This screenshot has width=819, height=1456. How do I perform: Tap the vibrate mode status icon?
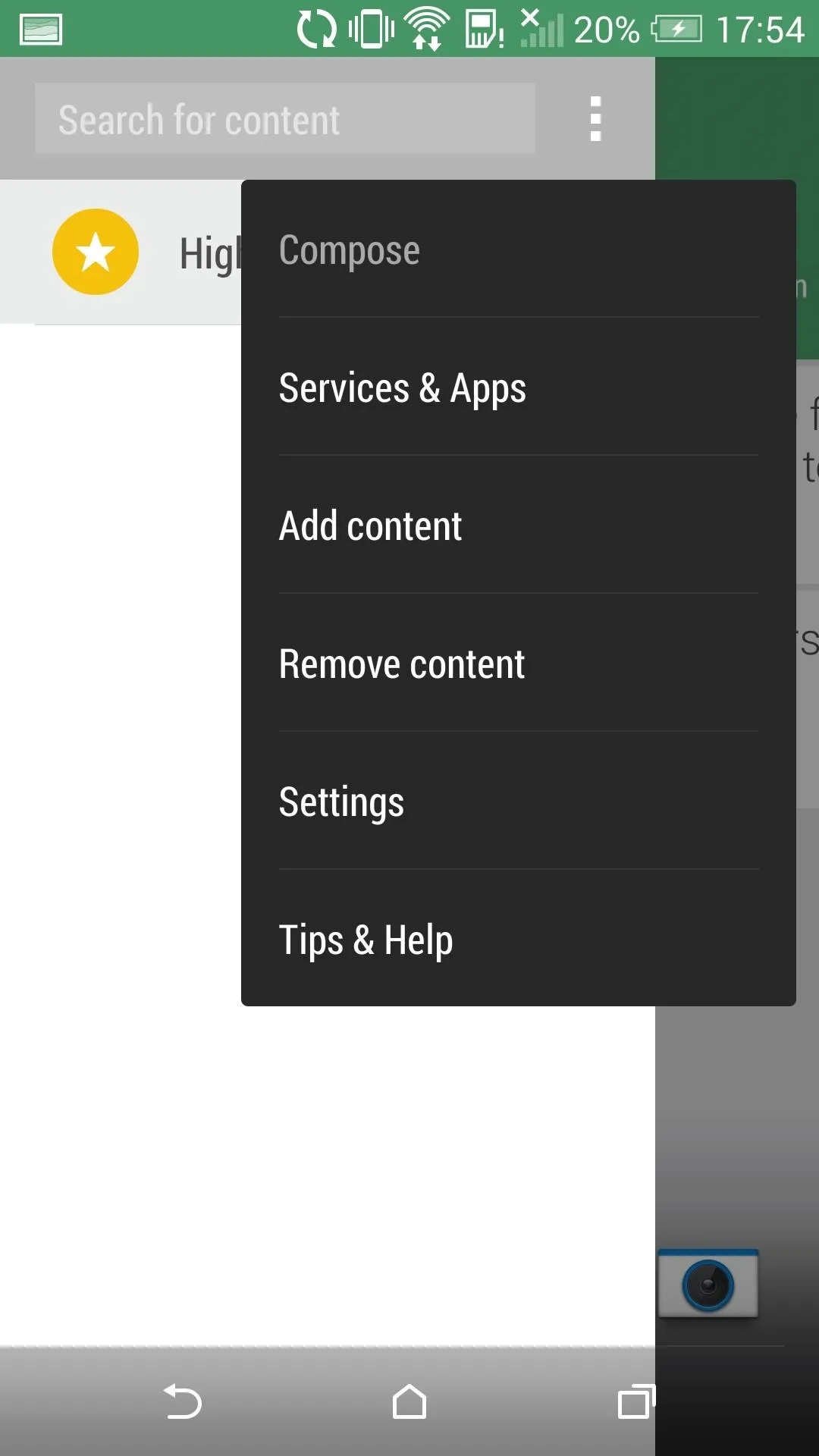click(371, 29)
